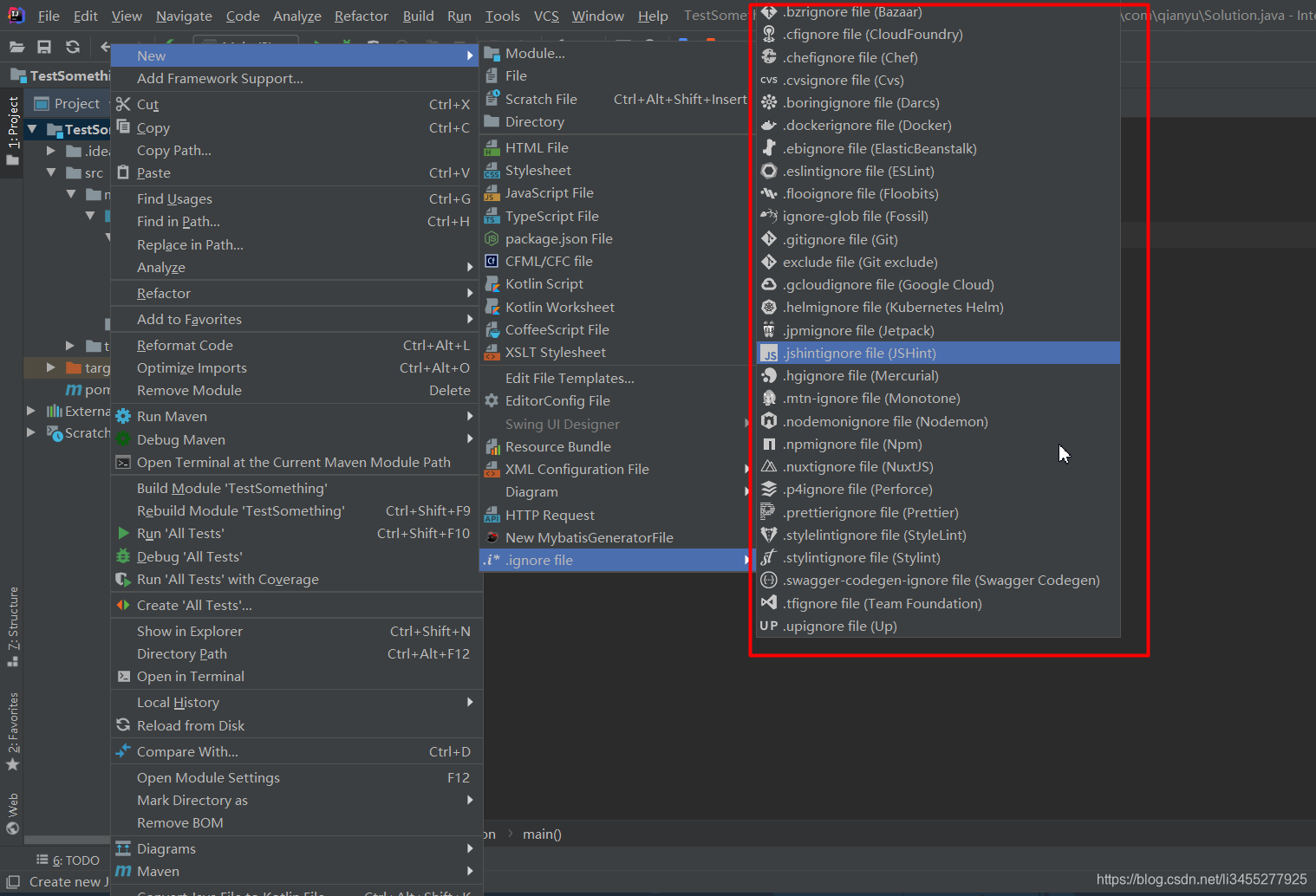Select Add Framework Support menu entry
The height and width of the screenshot is (896, 1316).
(x=296, y=78)
